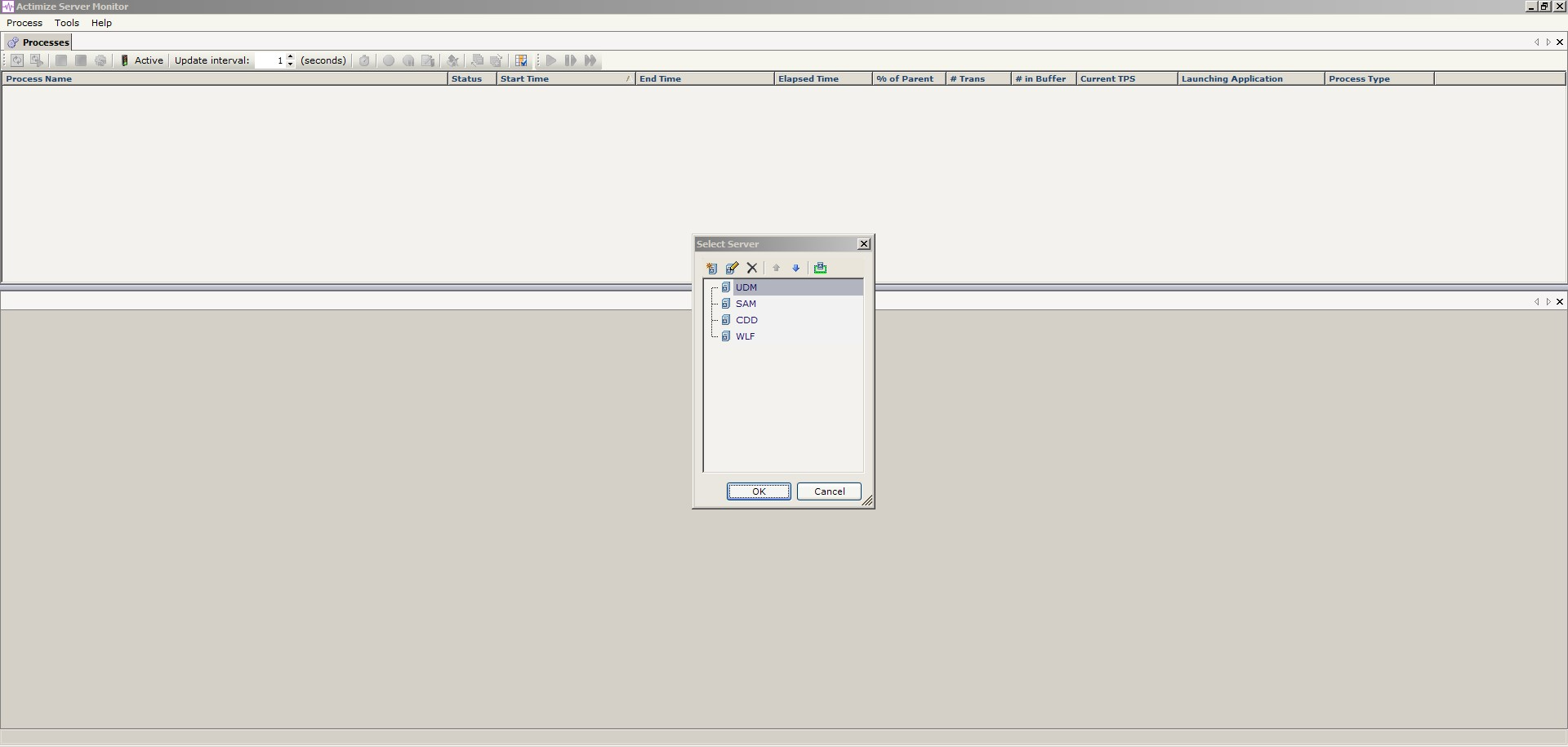Click left tab arrow in lower panel
1568x747 pixels.
coord(1536,302)
